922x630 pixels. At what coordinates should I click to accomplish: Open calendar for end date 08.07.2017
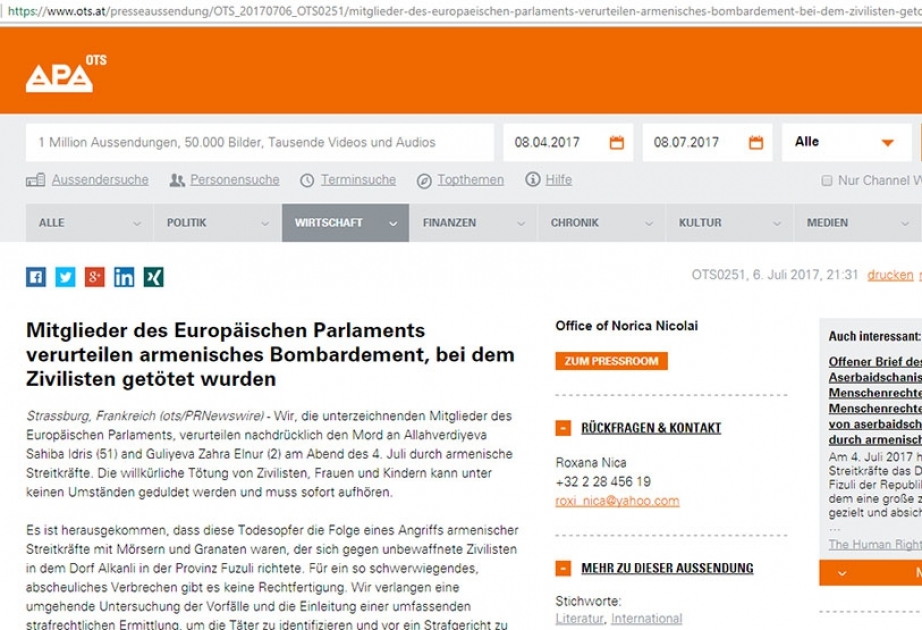pos(756,142)
